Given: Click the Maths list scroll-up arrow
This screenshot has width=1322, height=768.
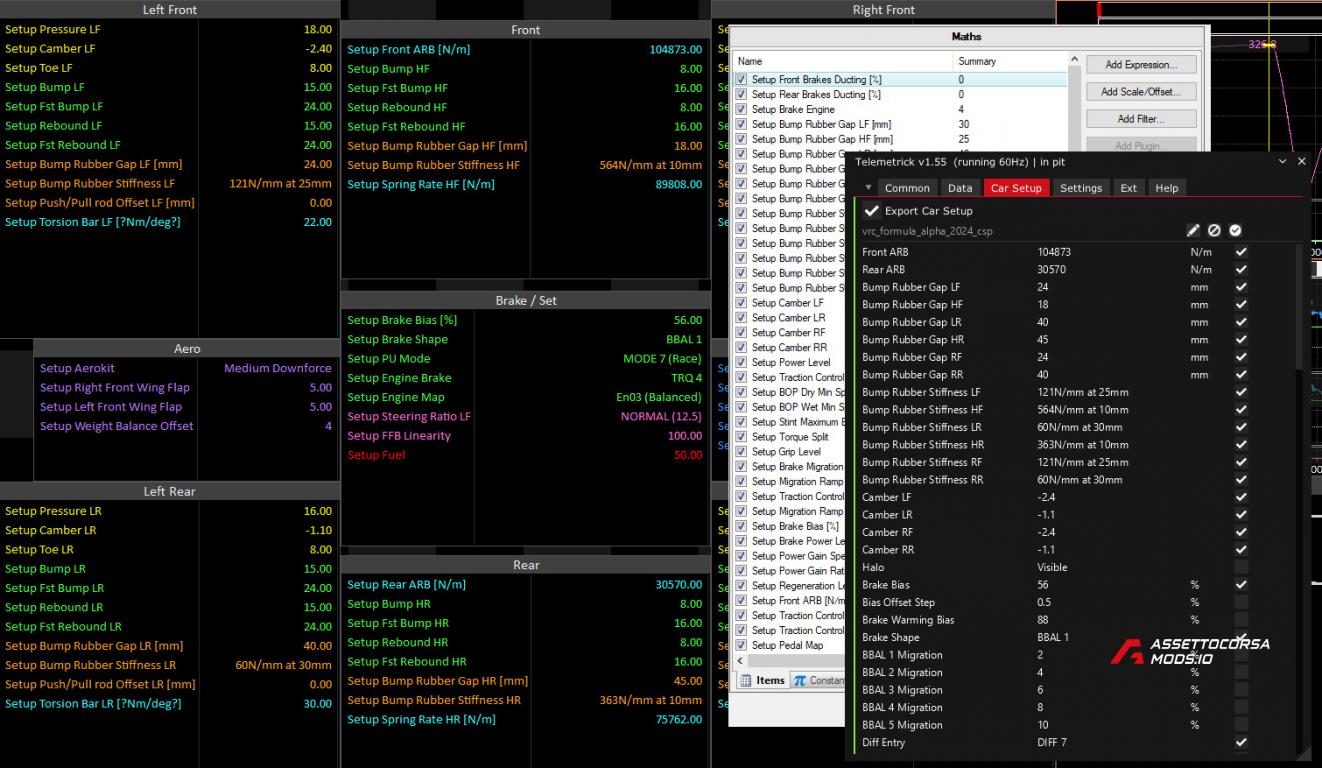Looking at the screenshot, I should pos(1075,61).
